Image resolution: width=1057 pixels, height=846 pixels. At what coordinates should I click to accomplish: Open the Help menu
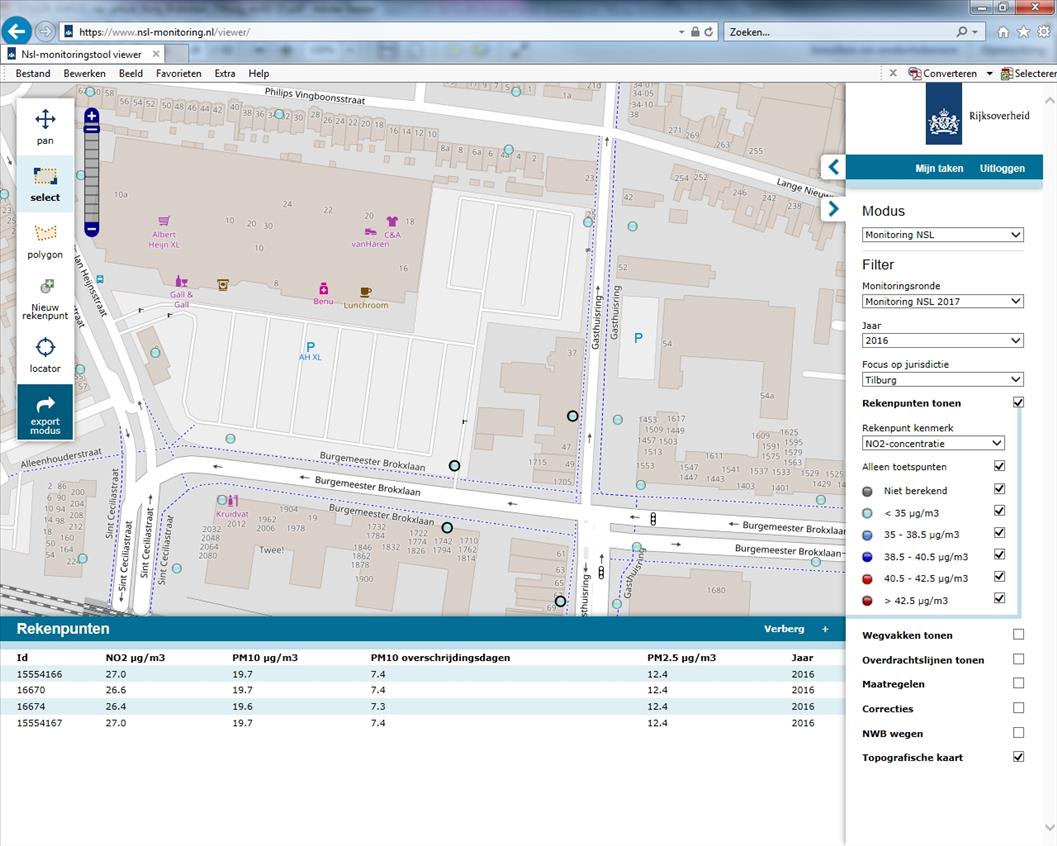(259, 73)
